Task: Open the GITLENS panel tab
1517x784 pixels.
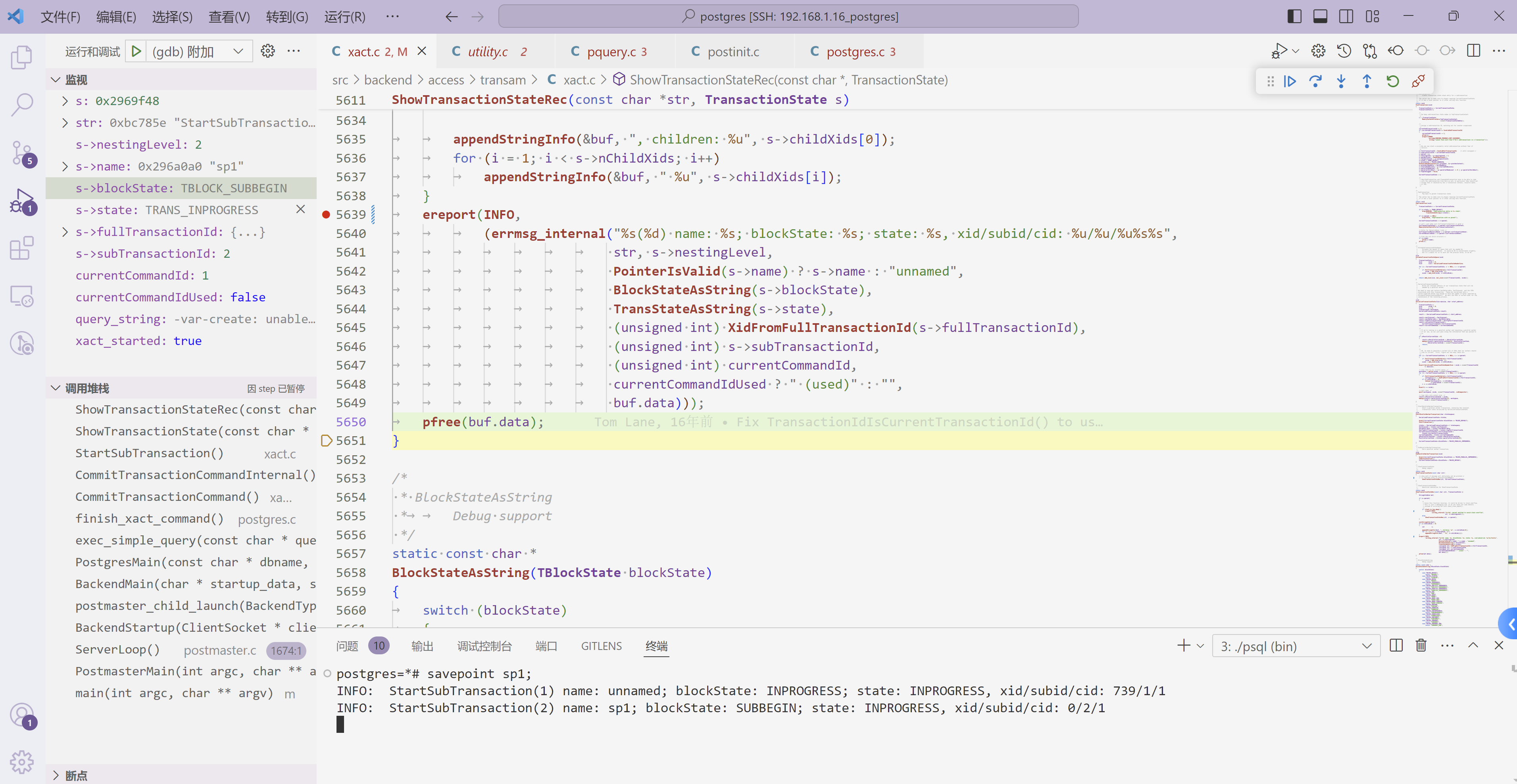Action: point(601,646)
